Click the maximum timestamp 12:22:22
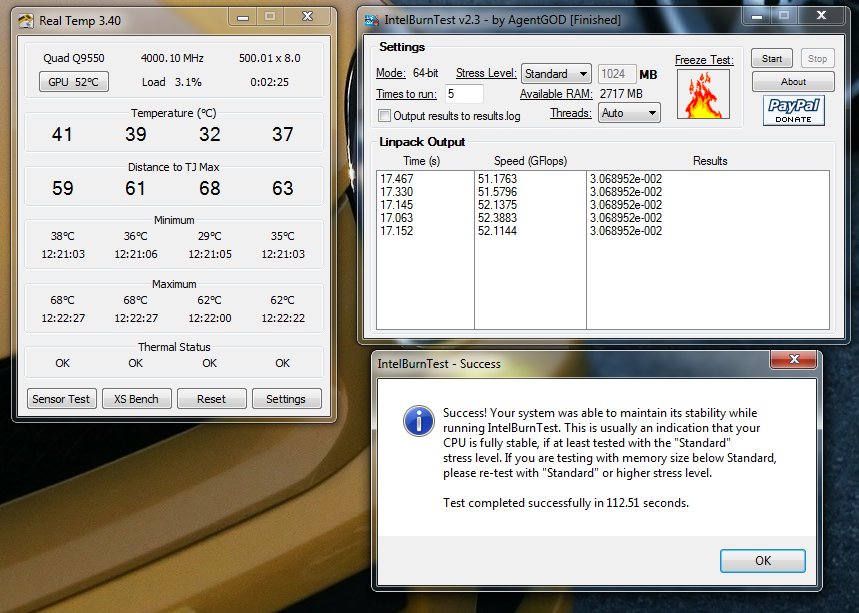This screenshot has height=613, width=859. click(283, 318)
